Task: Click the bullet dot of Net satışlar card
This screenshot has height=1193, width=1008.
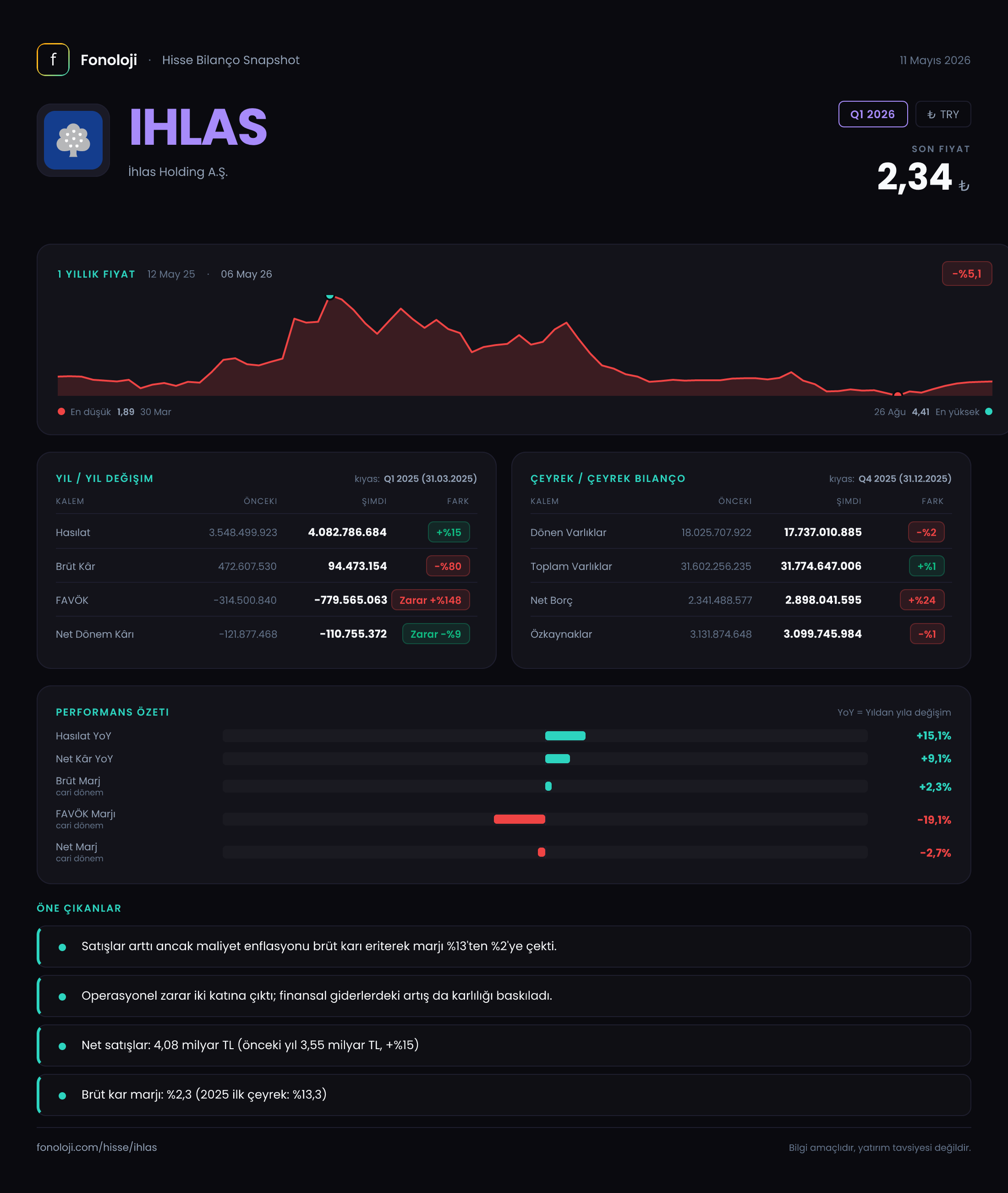Action: coord(62,1046)
